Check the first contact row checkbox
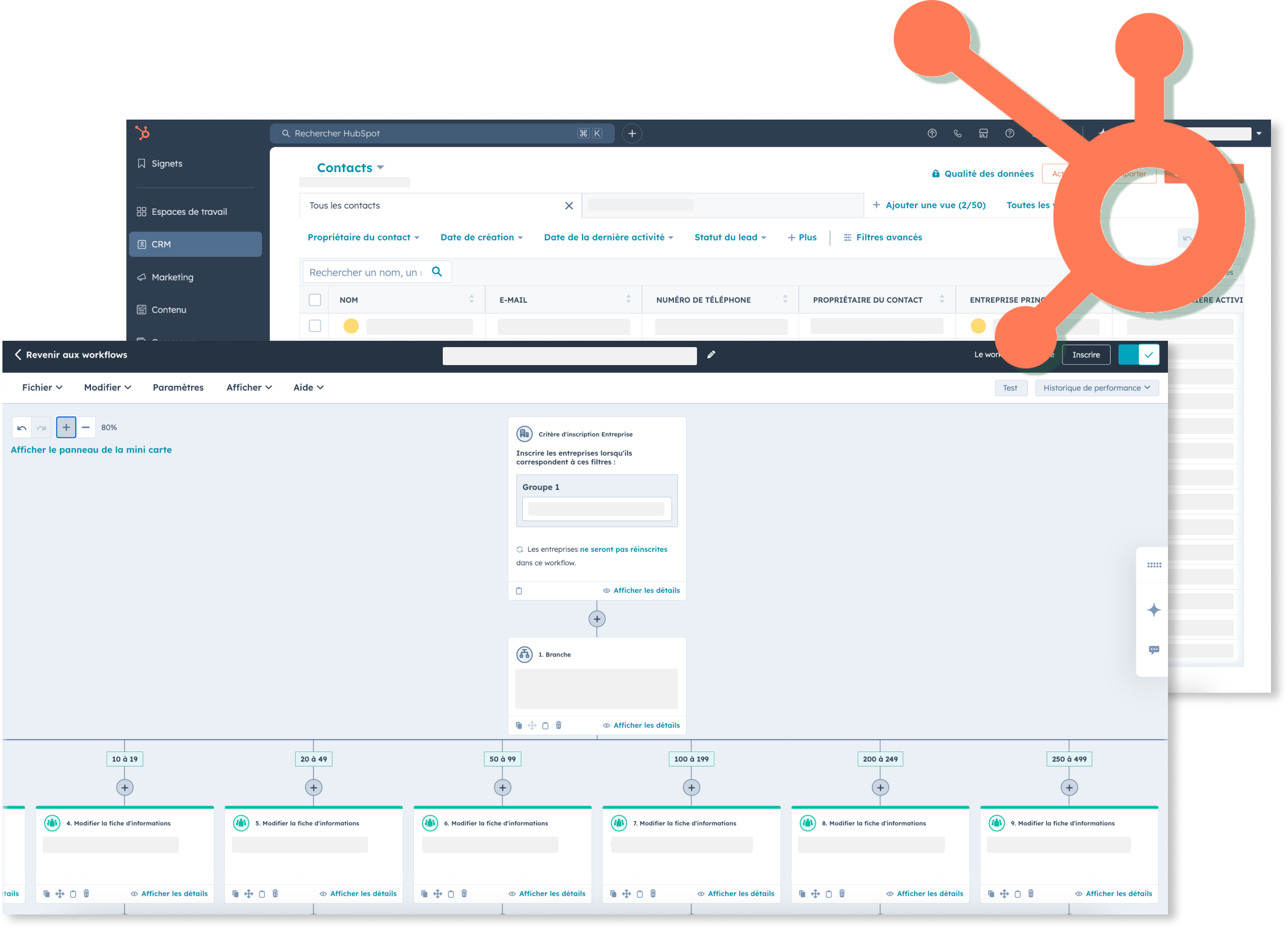 click(x=314, y=326)
